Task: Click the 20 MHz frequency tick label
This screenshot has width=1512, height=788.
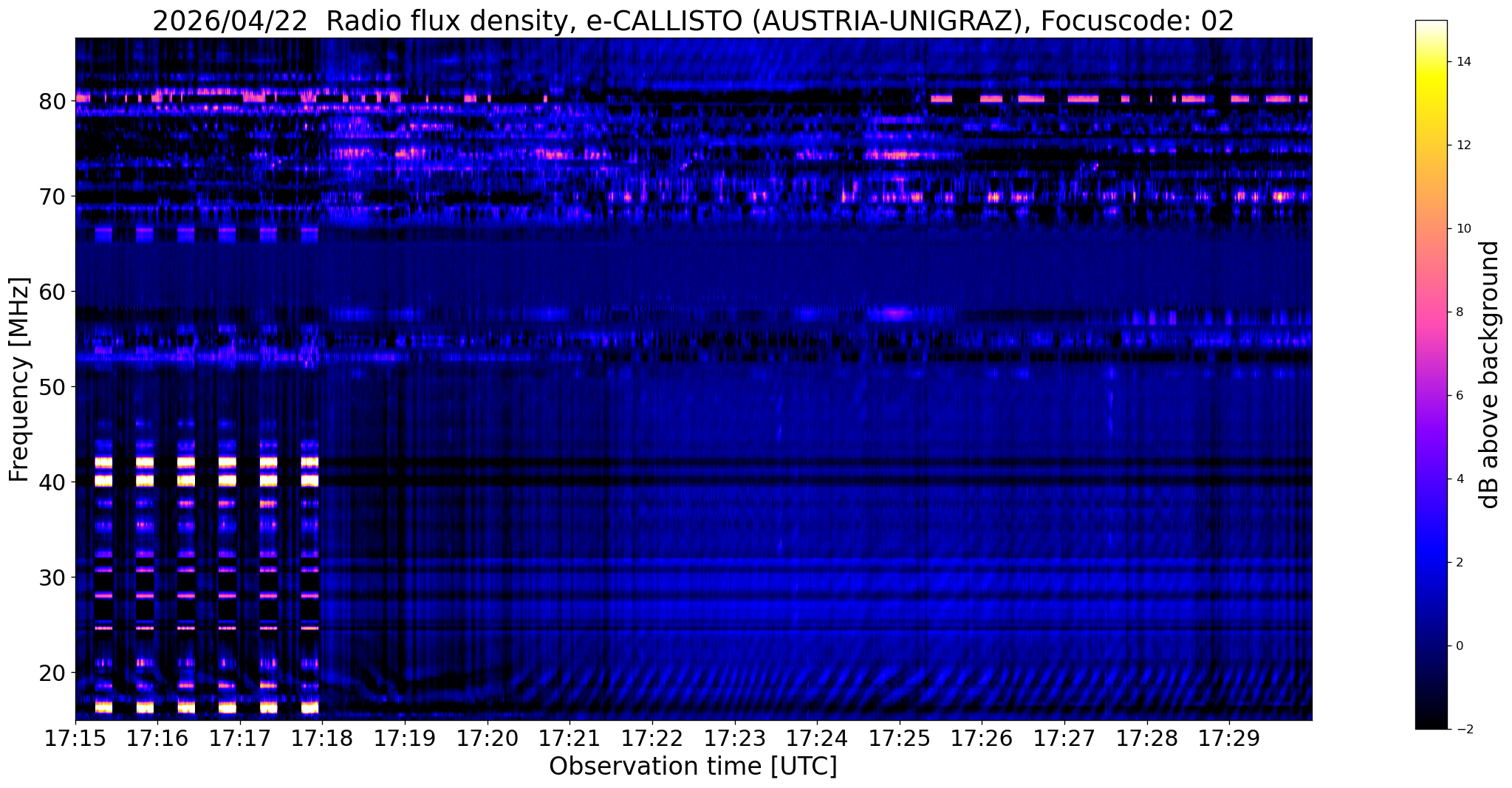Action: pos(52,673)
